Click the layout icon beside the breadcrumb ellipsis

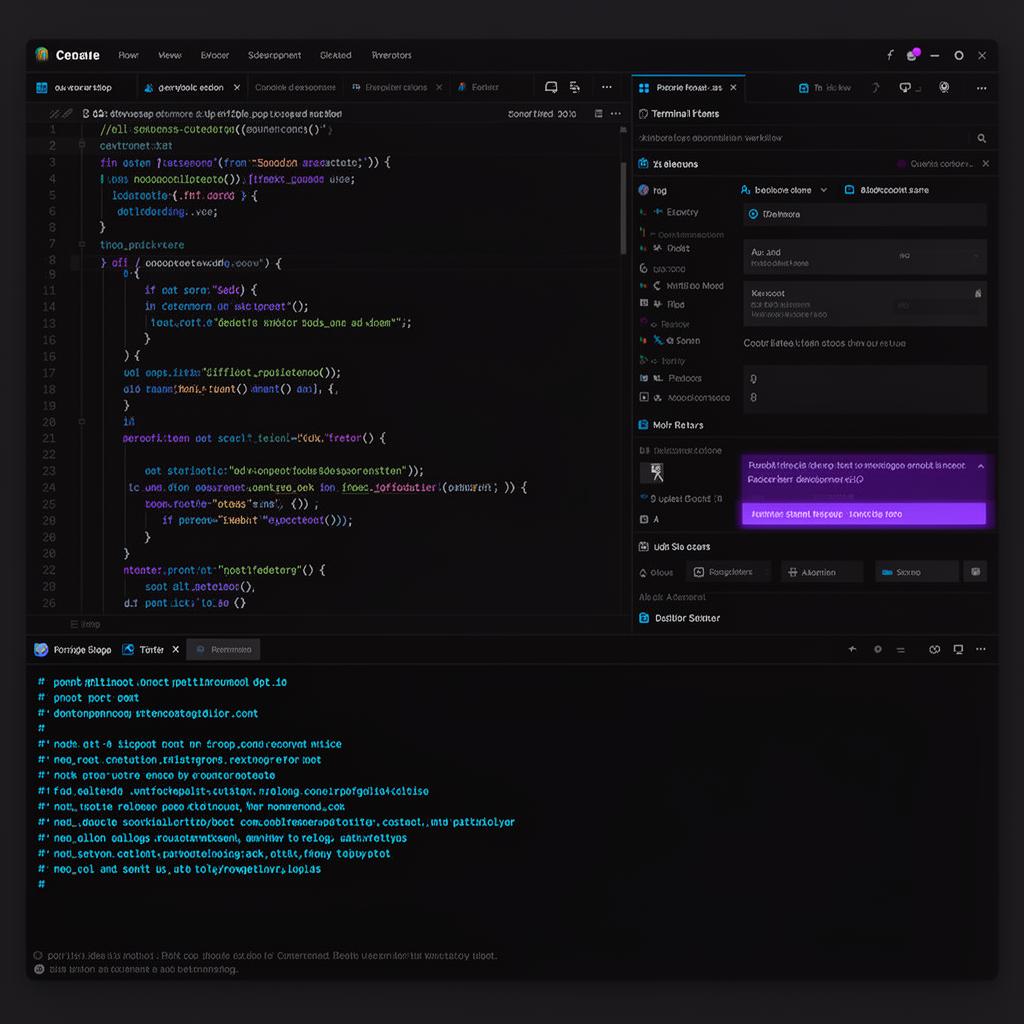598,114
